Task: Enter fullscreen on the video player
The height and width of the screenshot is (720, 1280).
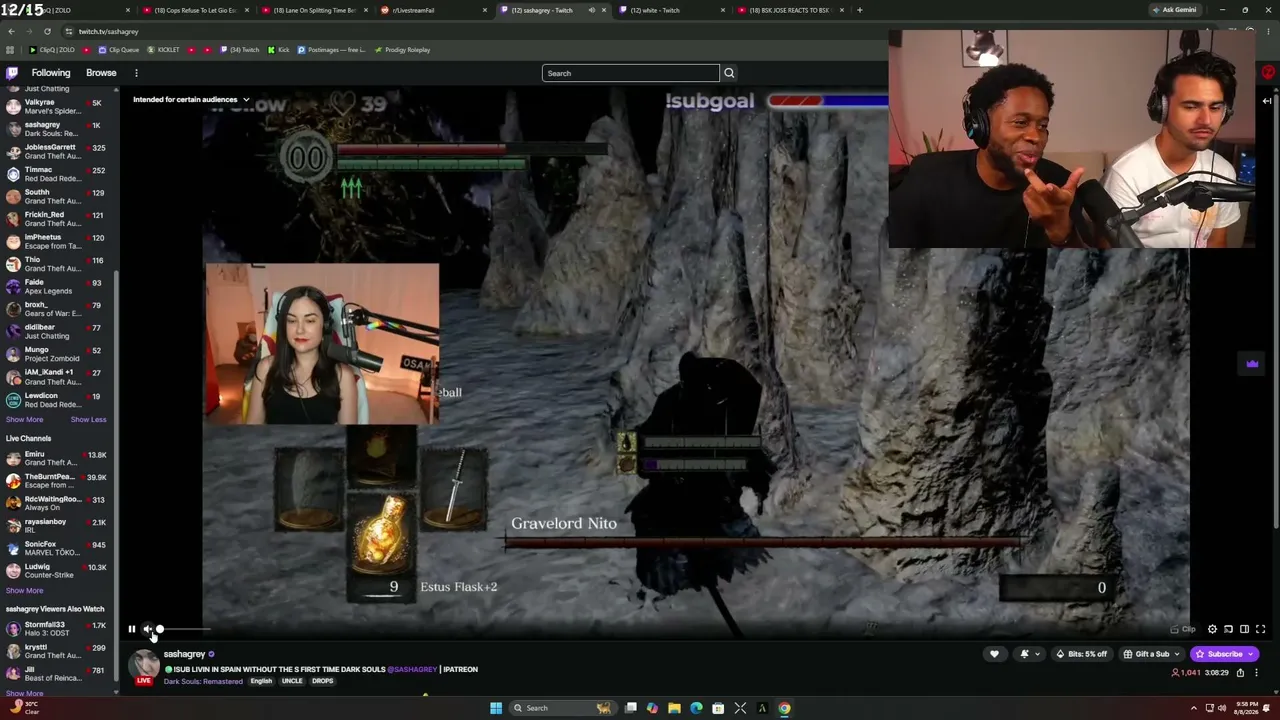Action: coord(1260,629)
